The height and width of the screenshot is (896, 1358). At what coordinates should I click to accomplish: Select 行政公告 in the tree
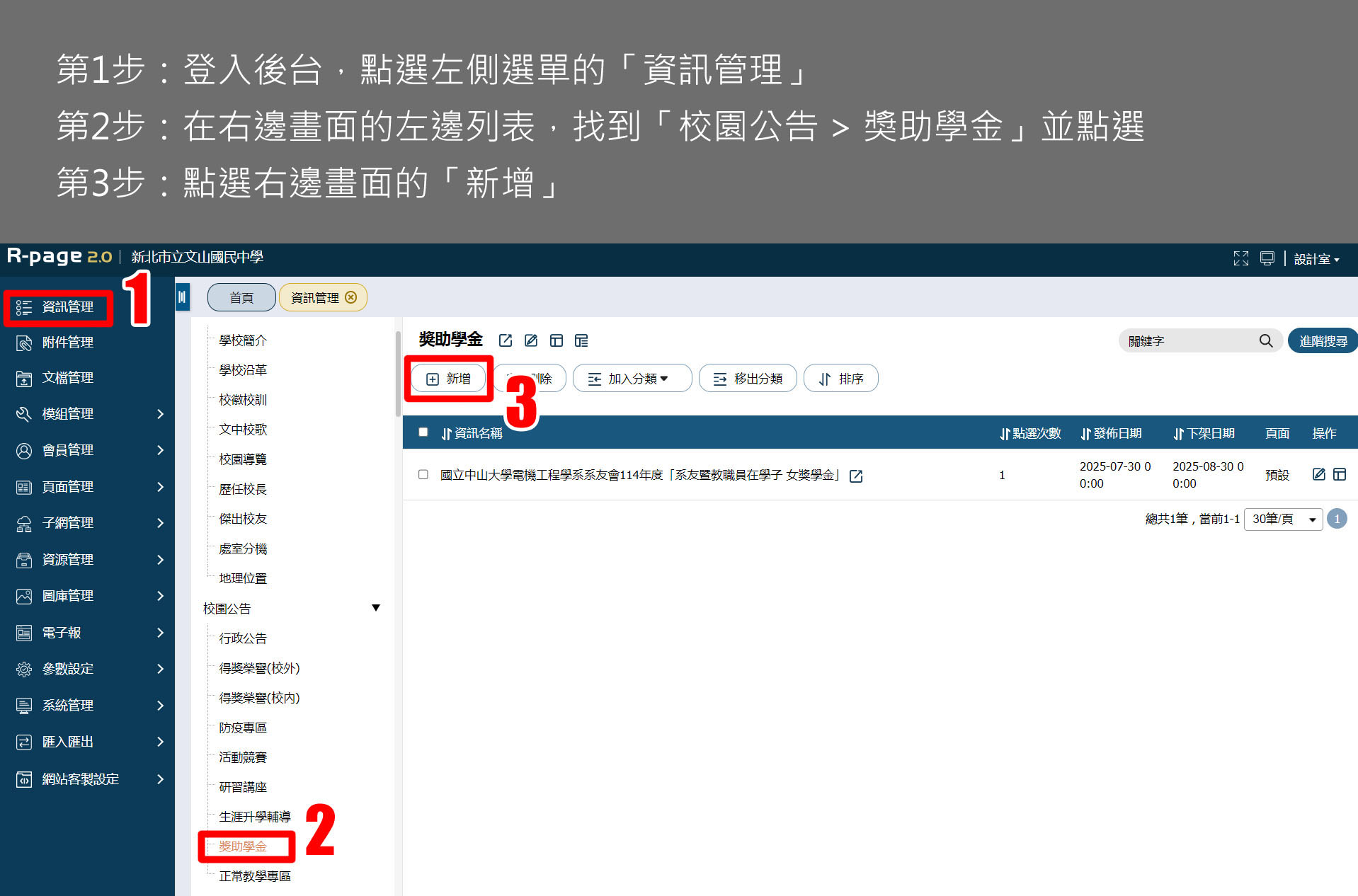coord(243,638)
